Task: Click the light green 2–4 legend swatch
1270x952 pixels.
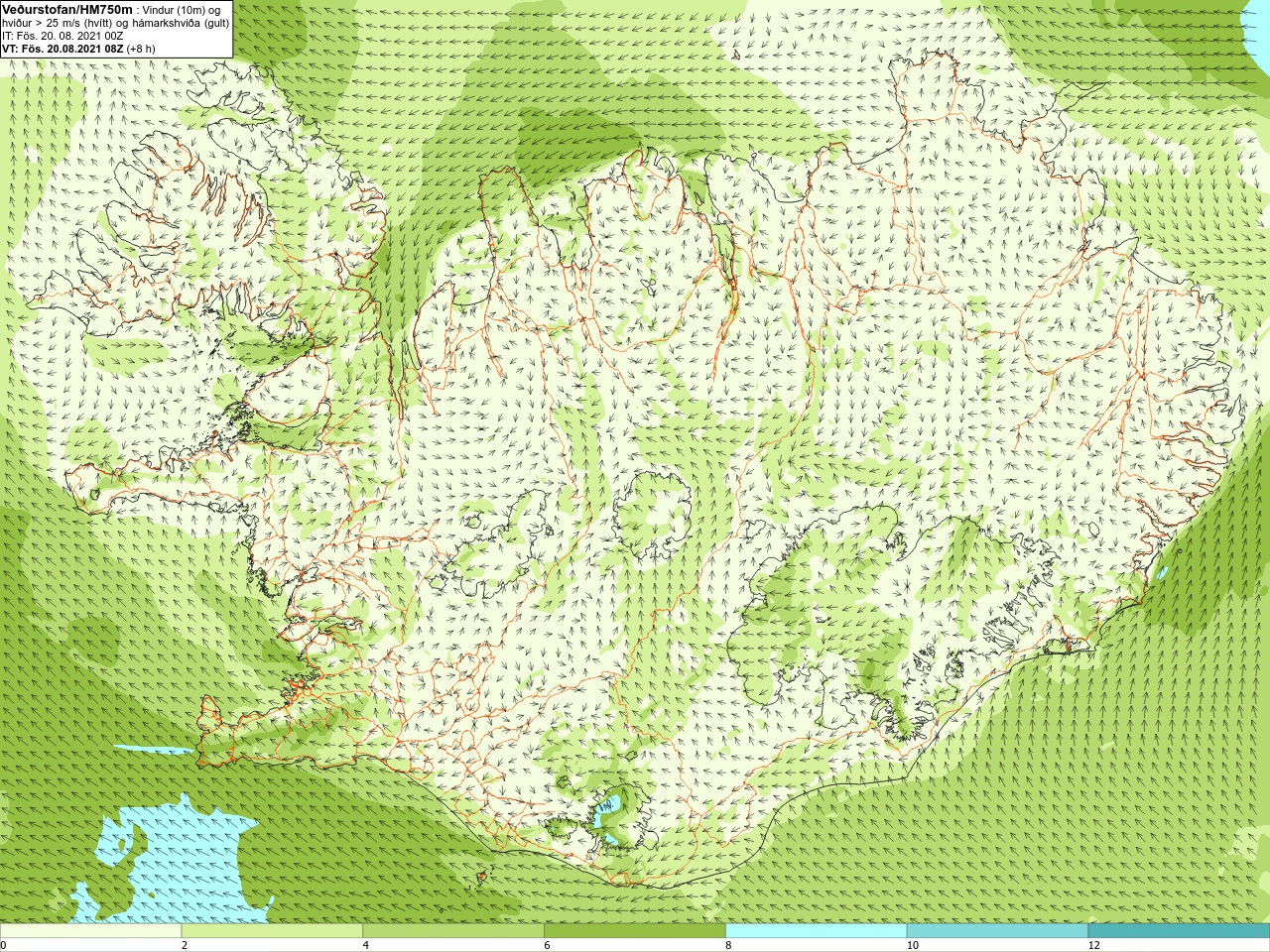Action: [272, 931]
